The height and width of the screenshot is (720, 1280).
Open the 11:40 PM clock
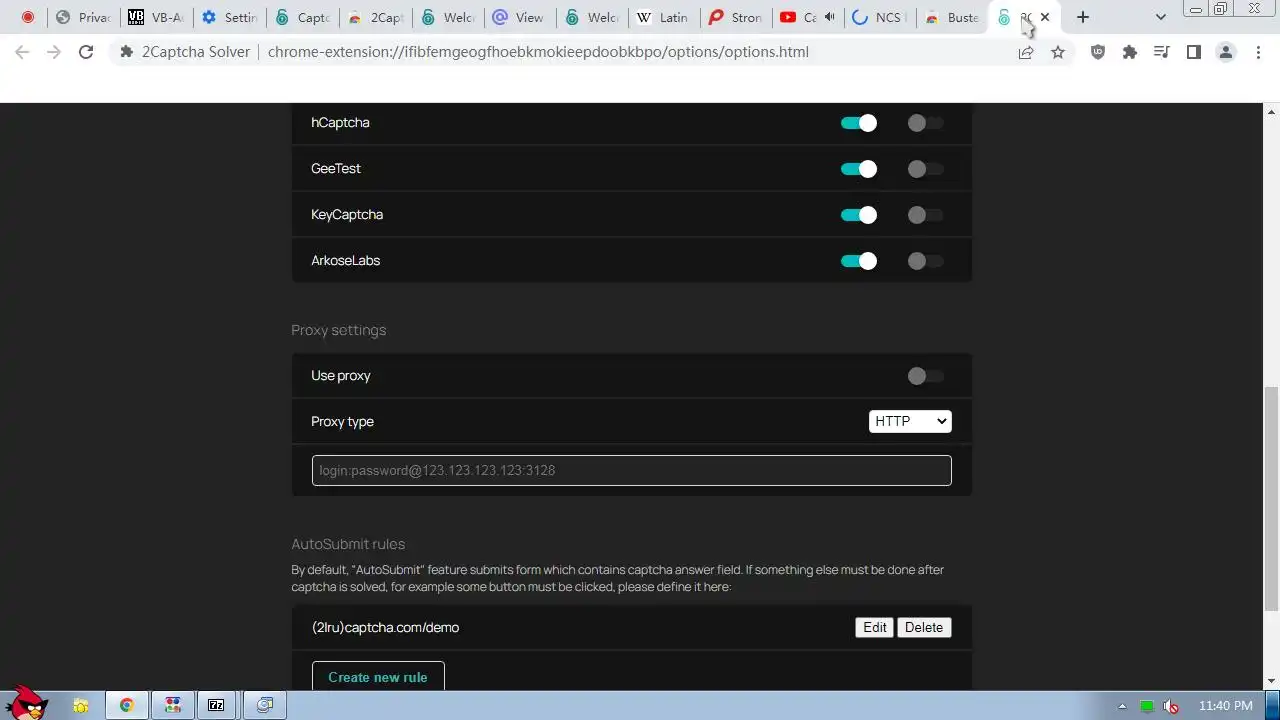[x=1225, y=706]
